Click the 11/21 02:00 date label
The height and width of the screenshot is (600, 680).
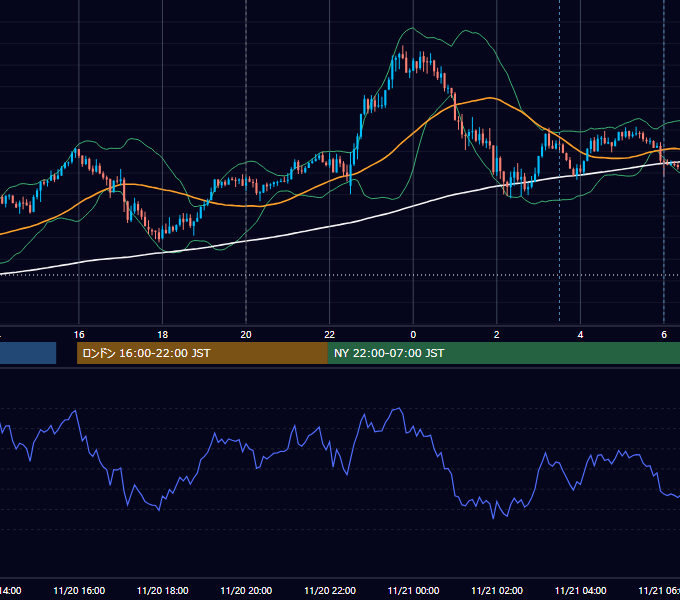(x=497, y=591)
